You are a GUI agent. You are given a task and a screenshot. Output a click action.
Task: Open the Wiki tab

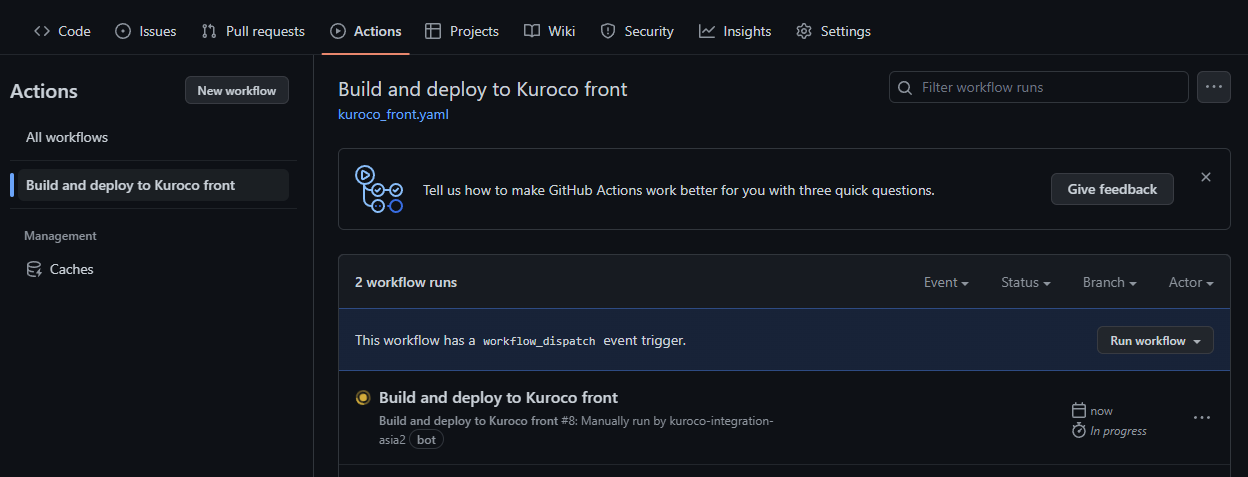(x=550, y=31)
